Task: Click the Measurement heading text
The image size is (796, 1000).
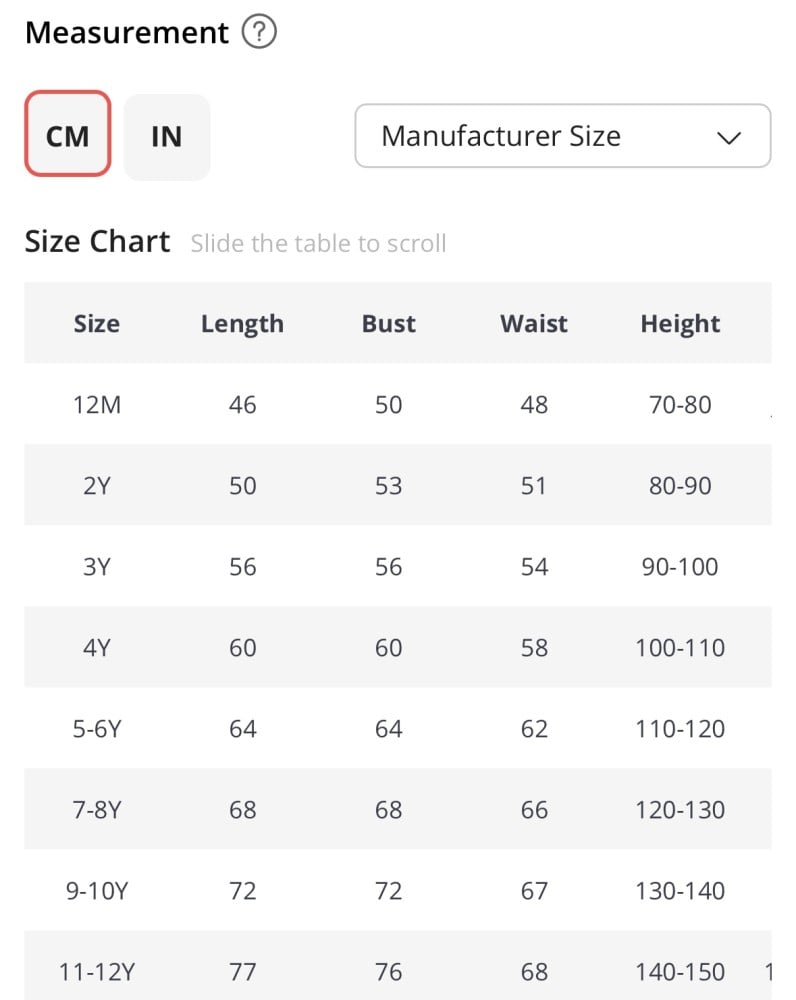Action: (x=126, y=33)
